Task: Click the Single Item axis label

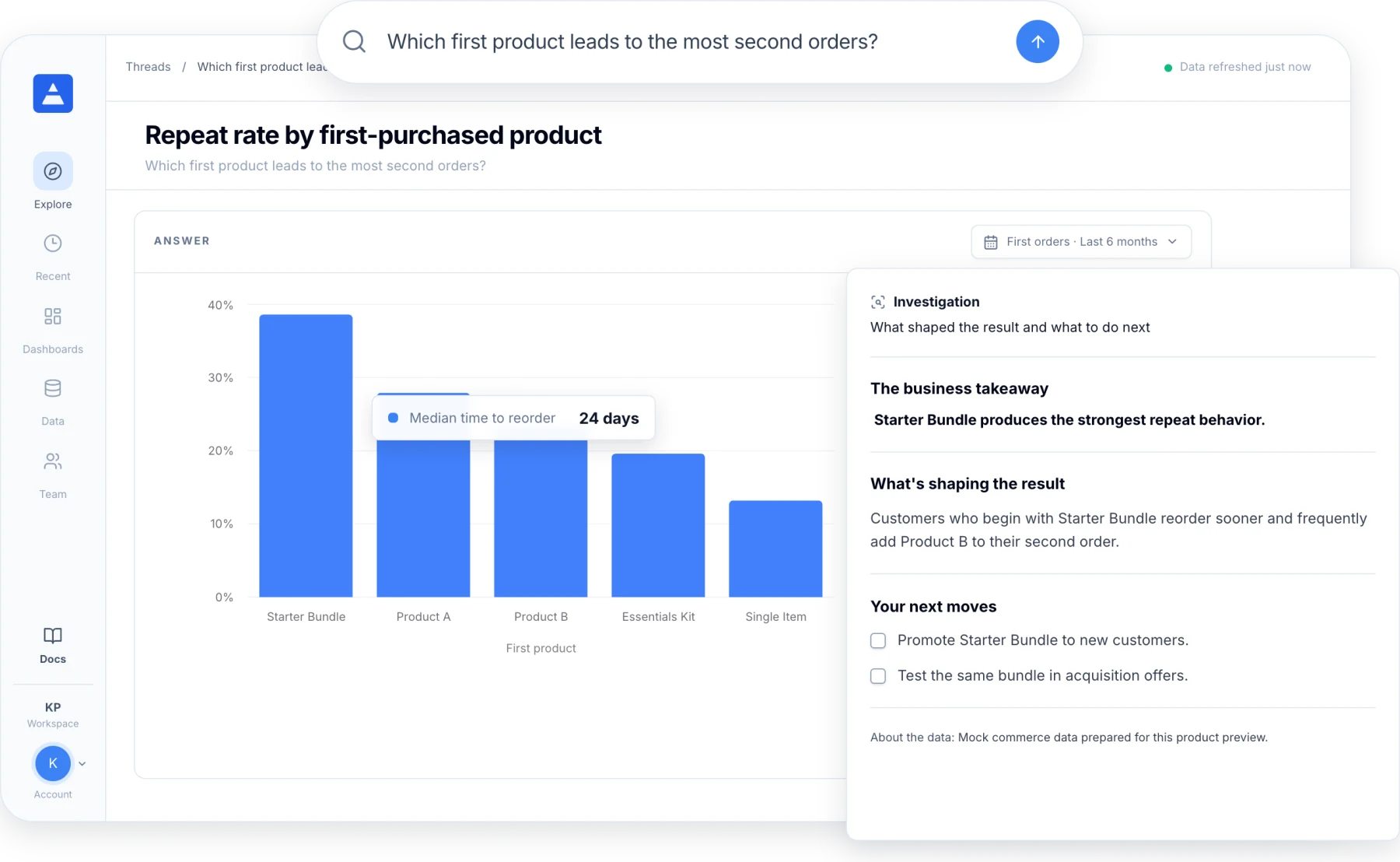Action: [x=775, y=616]
